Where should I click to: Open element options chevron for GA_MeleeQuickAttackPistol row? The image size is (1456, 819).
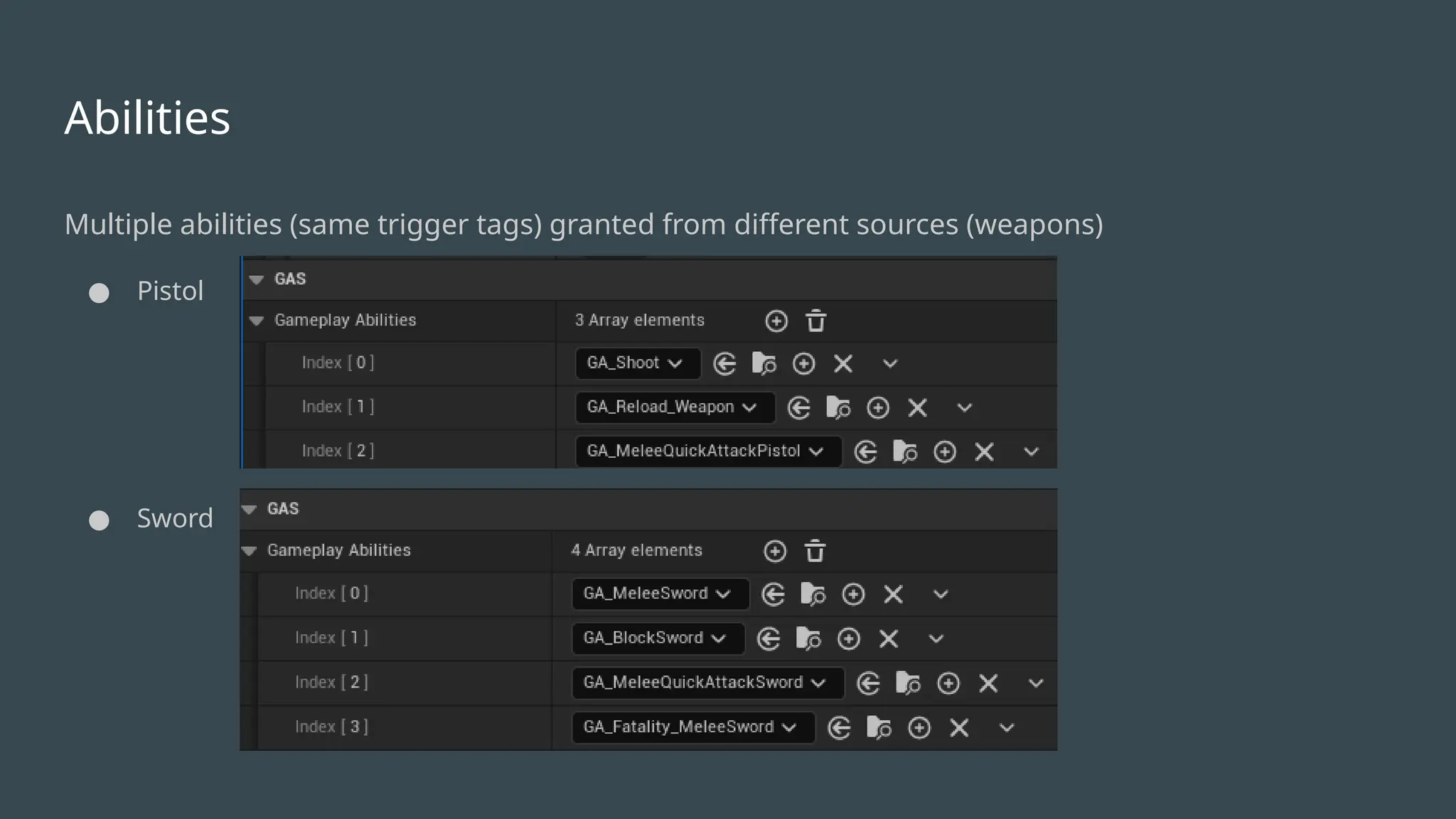click(1032, 452)
